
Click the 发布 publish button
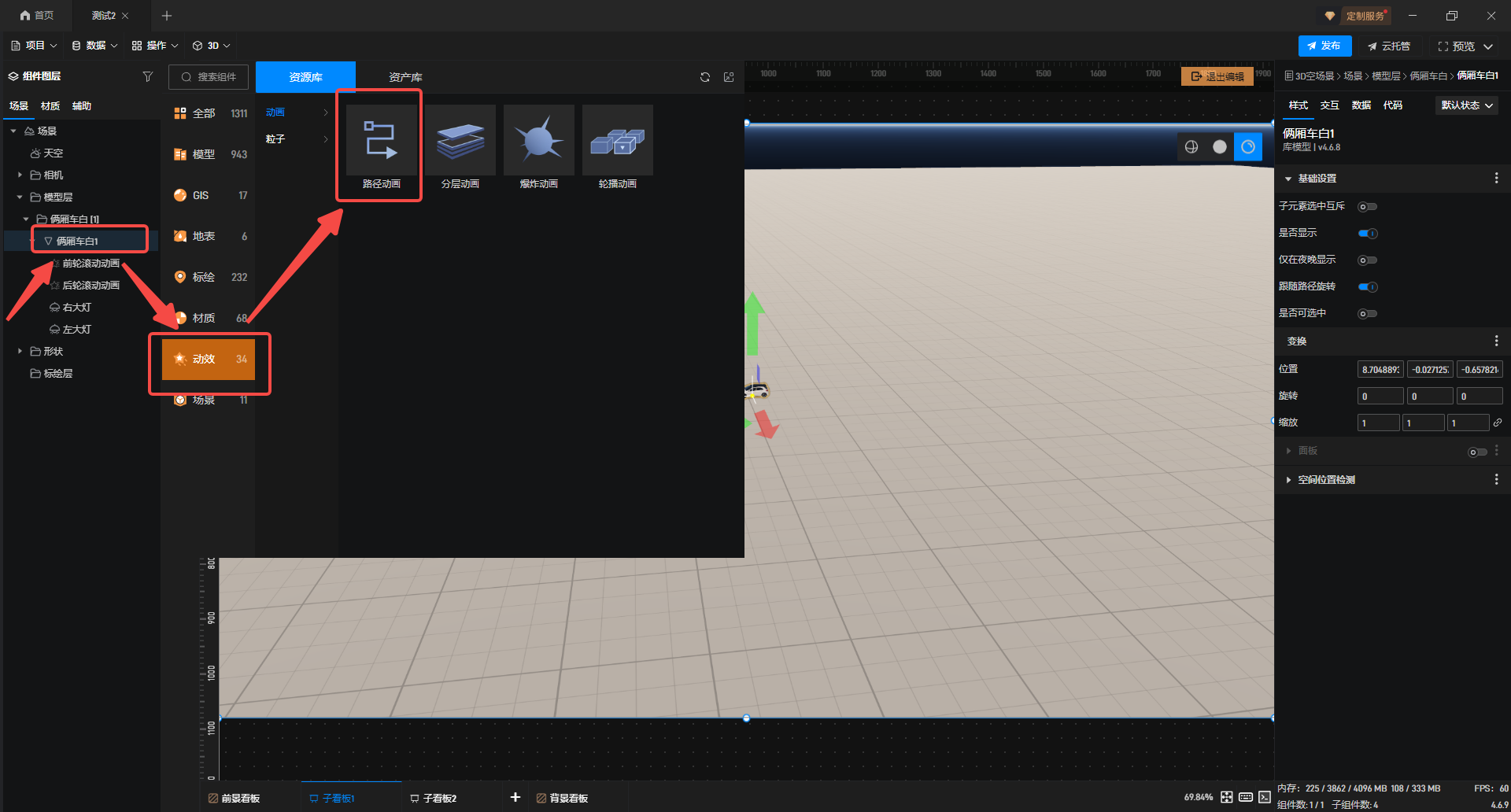tap(1324, 46)
